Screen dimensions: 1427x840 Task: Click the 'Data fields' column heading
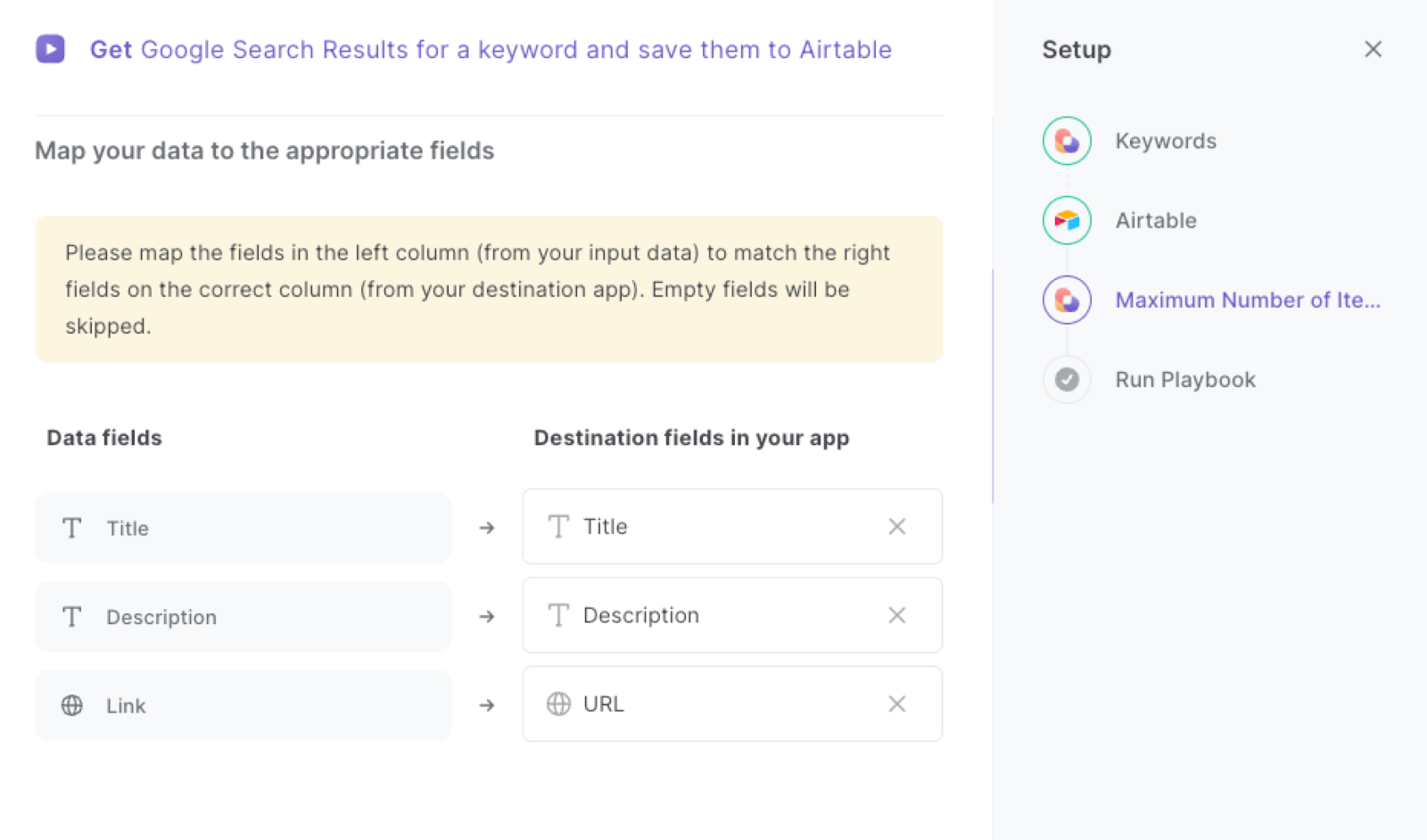pos(104,438)
